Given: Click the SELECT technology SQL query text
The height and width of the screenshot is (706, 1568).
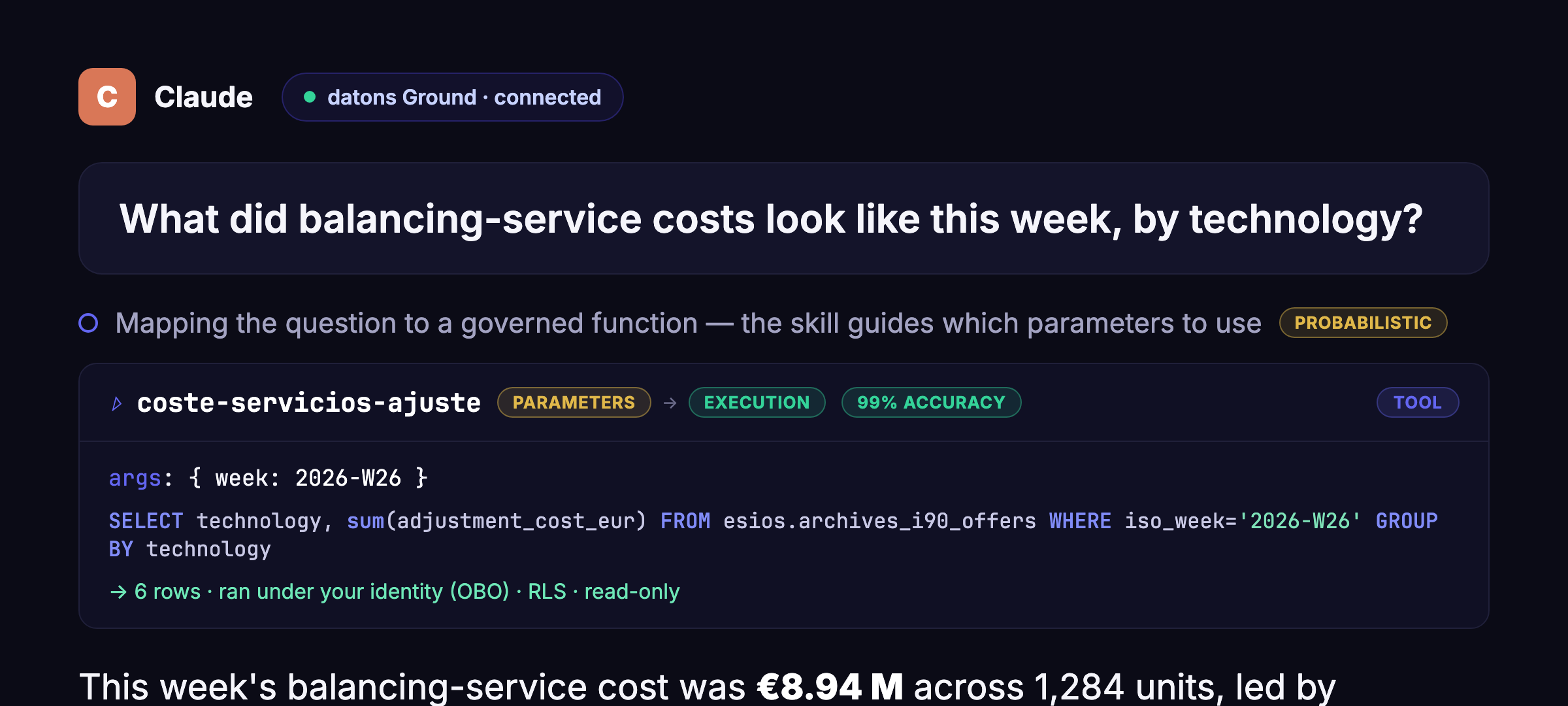Looking at the screenshot, I should 773,535.
